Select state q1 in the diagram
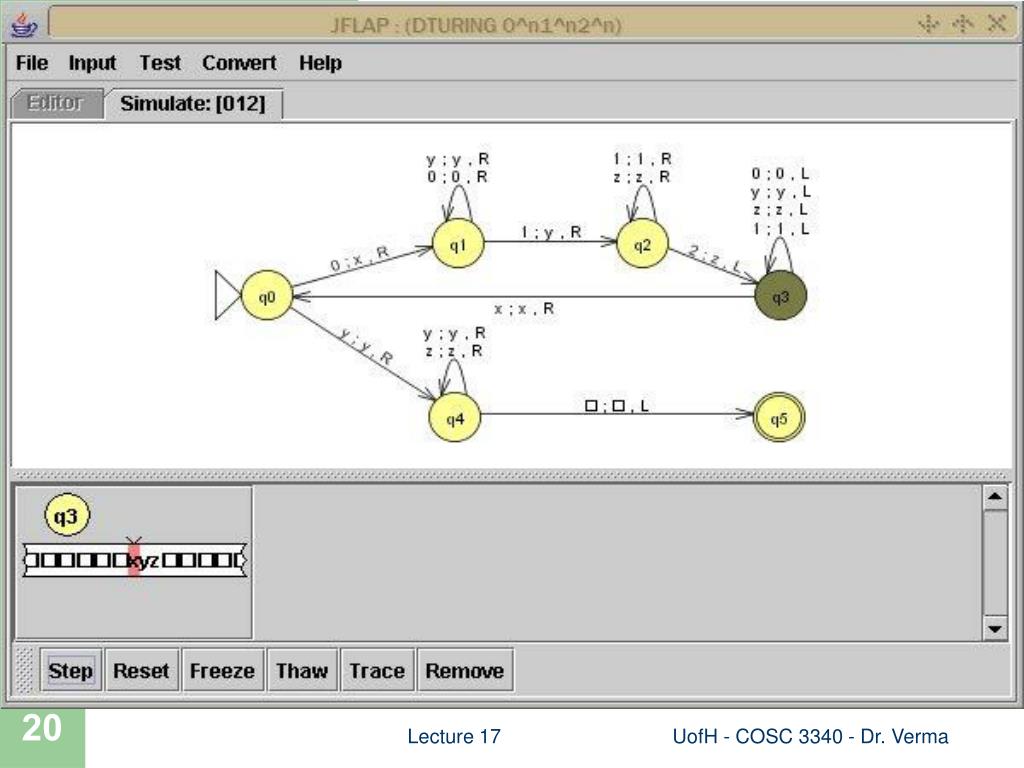Image resolution: width=1024 pixels, height=768 pixels. click(x=458, y=244)
